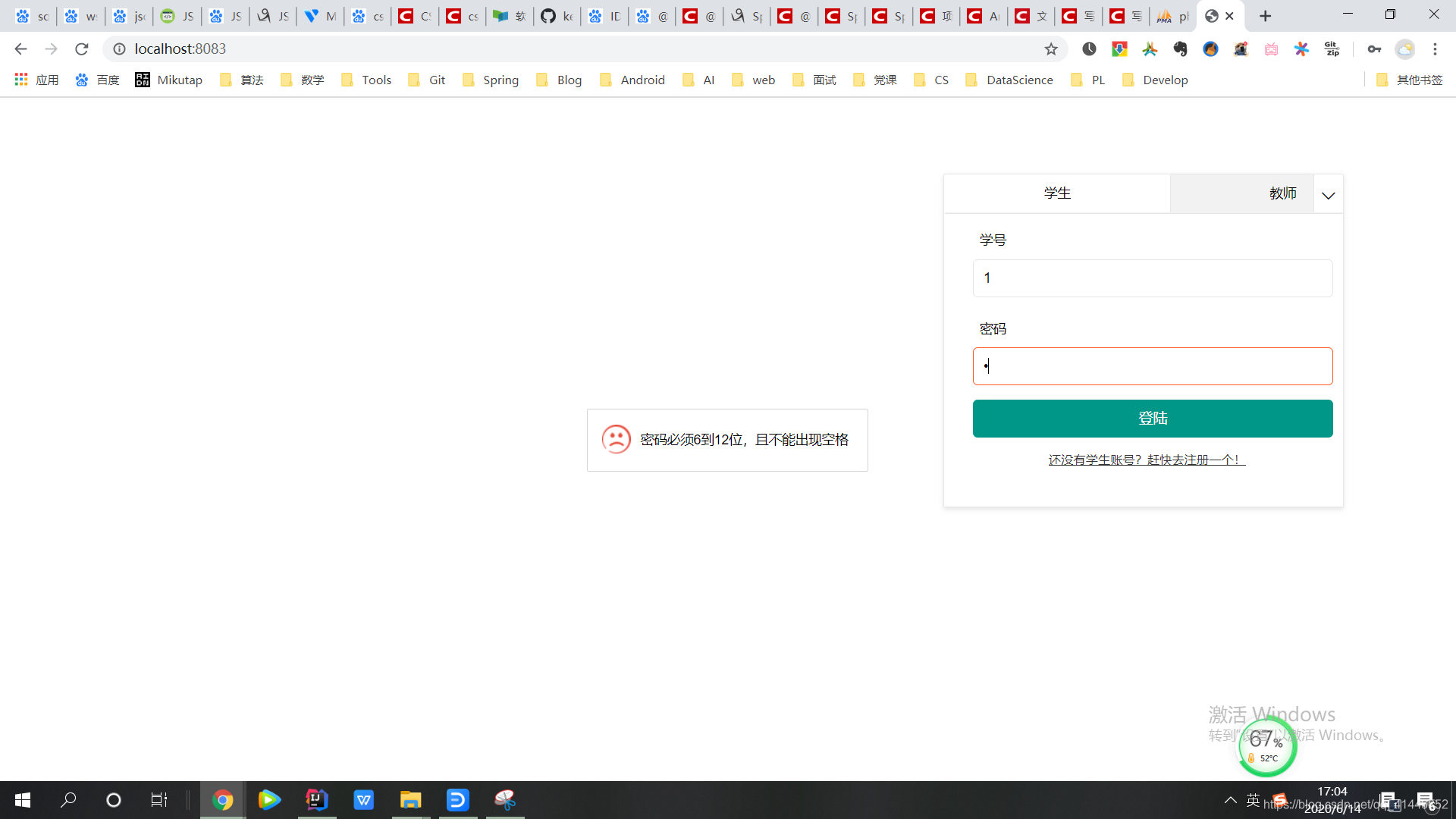1456x819 pixels.
Task: Click inside the 学号 input field
Action: [1152, 278]
